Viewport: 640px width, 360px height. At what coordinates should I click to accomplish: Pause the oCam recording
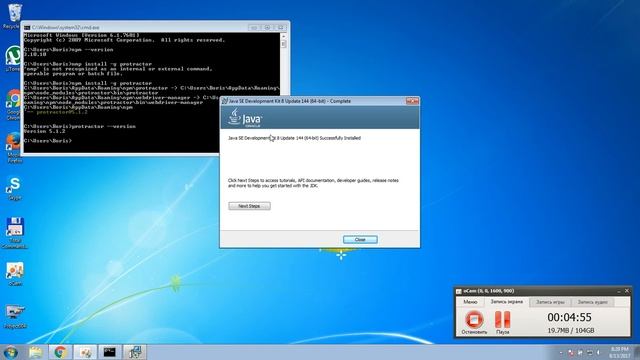tap(502, 322)
